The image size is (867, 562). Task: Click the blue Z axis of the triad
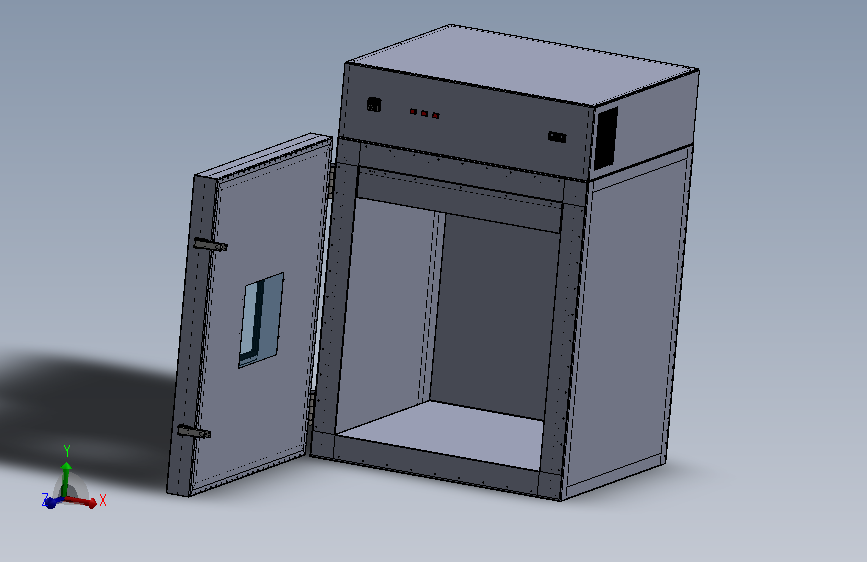51,503
